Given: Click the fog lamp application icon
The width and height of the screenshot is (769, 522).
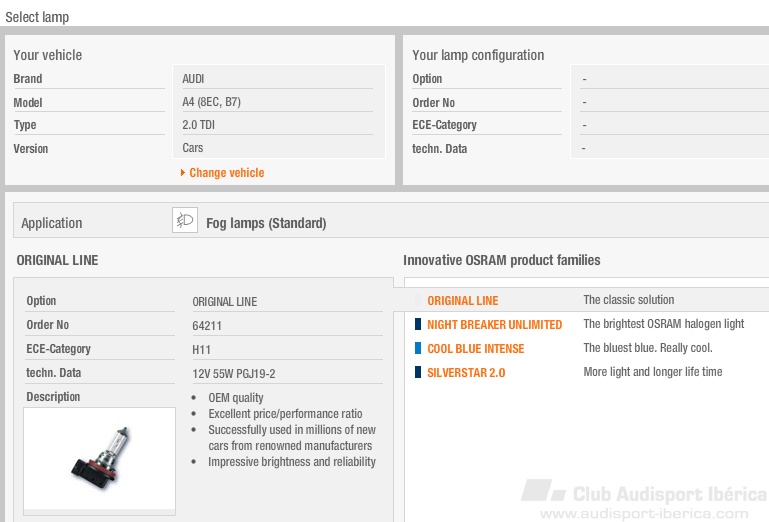Looking at the screenshot, I should click(x=185, y=220).
